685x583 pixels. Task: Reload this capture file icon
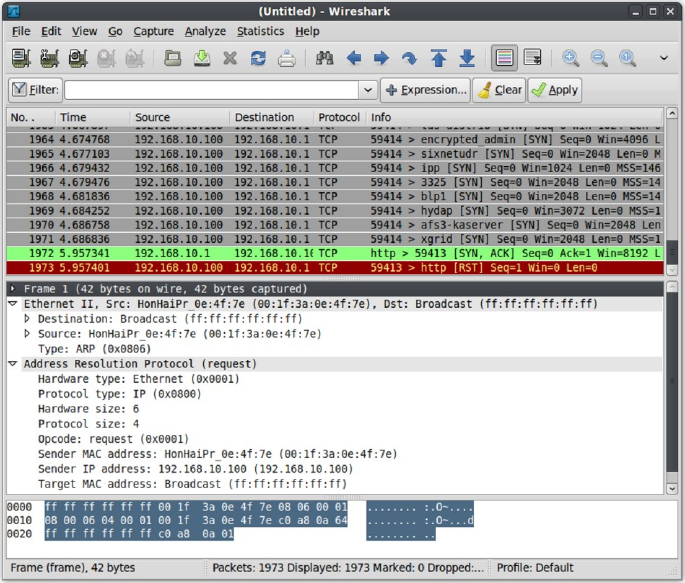pos(258,58)
